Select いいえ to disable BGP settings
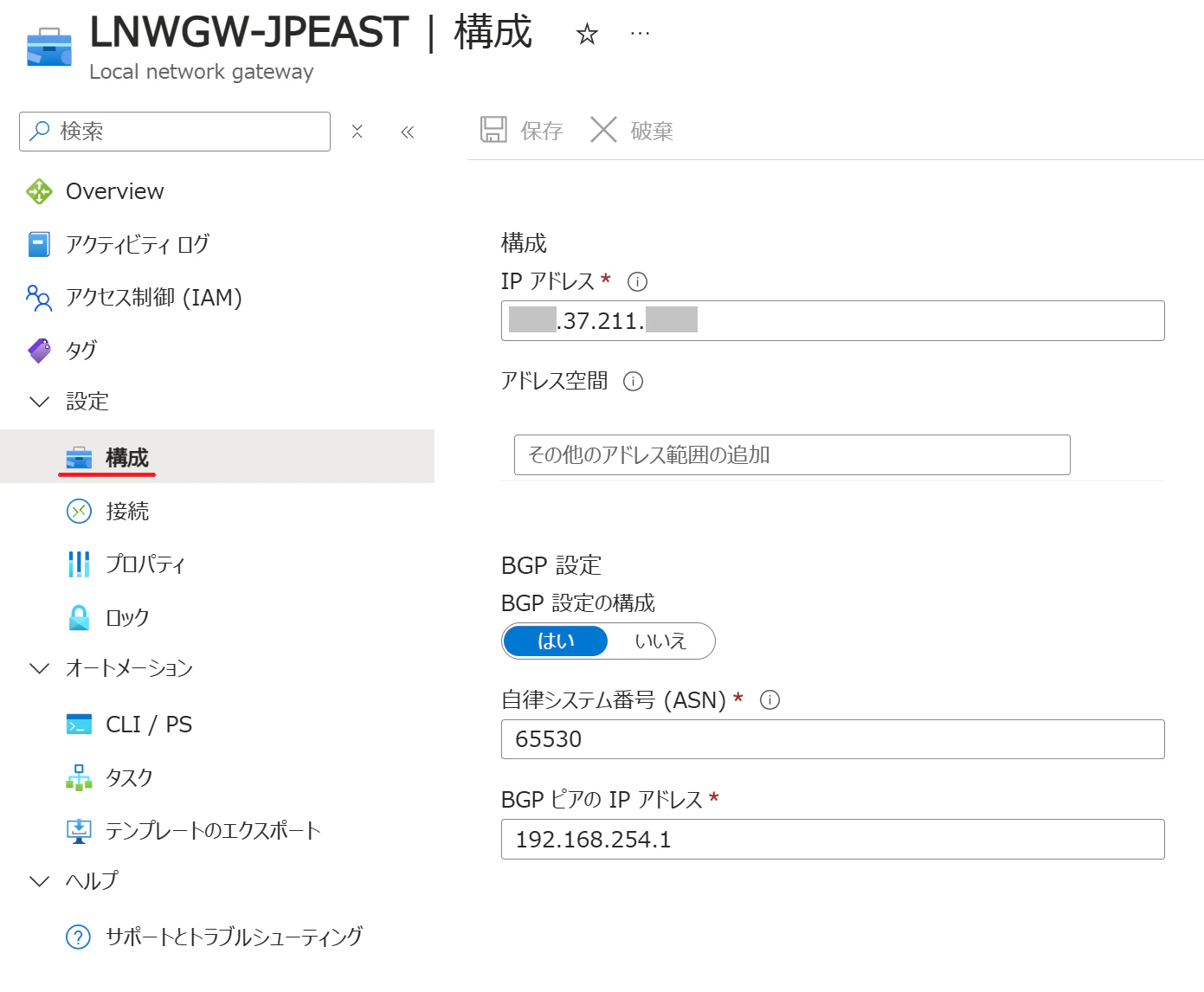Viewport: 1204px width, 992px height. click(x=660, y=641)
